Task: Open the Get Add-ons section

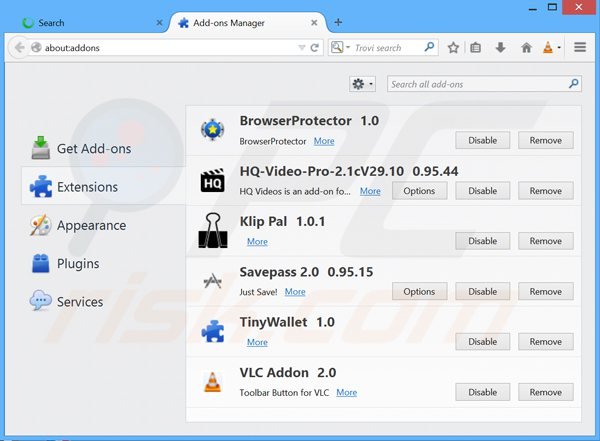Action: (103, 149)
